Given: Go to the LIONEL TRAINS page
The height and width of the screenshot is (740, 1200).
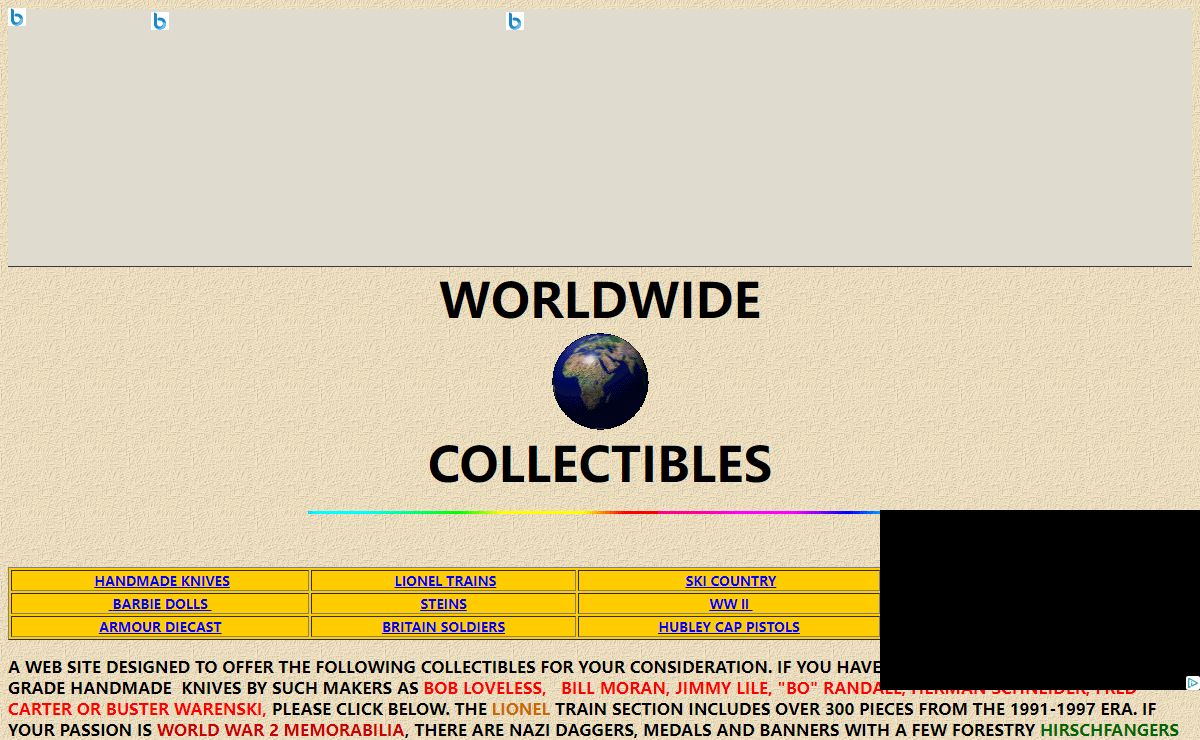Looking at the screenshot, I should click(x=445, y=581).
